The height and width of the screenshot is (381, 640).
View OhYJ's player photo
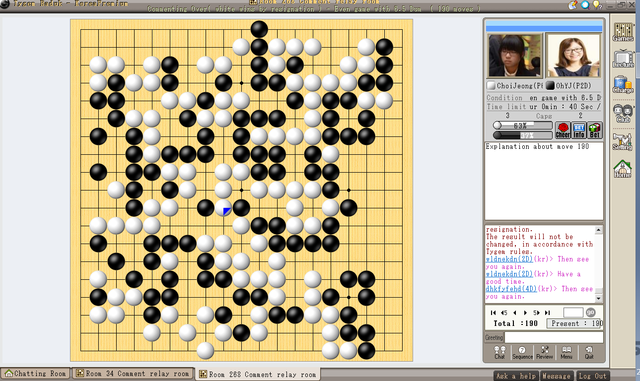coord(573,55)
